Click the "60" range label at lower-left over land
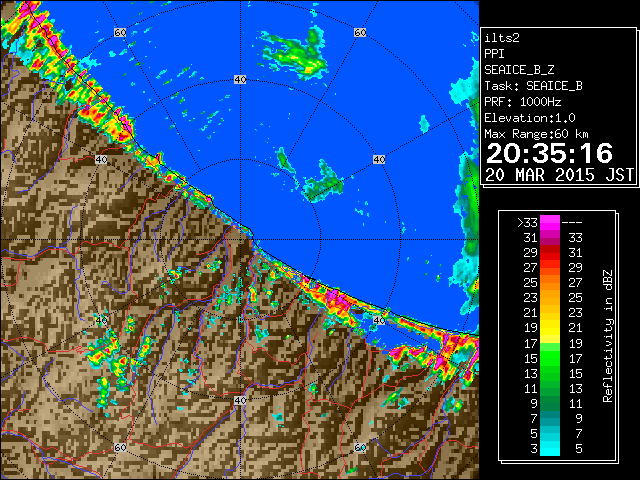 coord(120,447)
